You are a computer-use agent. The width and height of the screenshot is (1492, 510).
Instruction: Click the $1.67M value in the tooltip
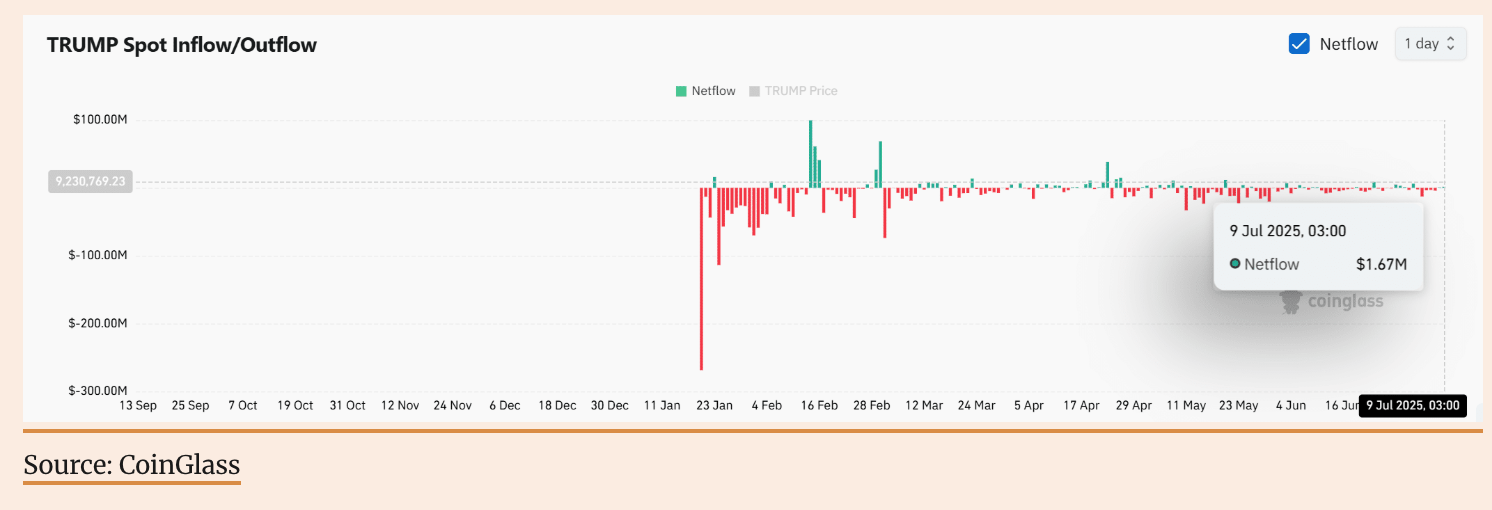coord(1381,264)
